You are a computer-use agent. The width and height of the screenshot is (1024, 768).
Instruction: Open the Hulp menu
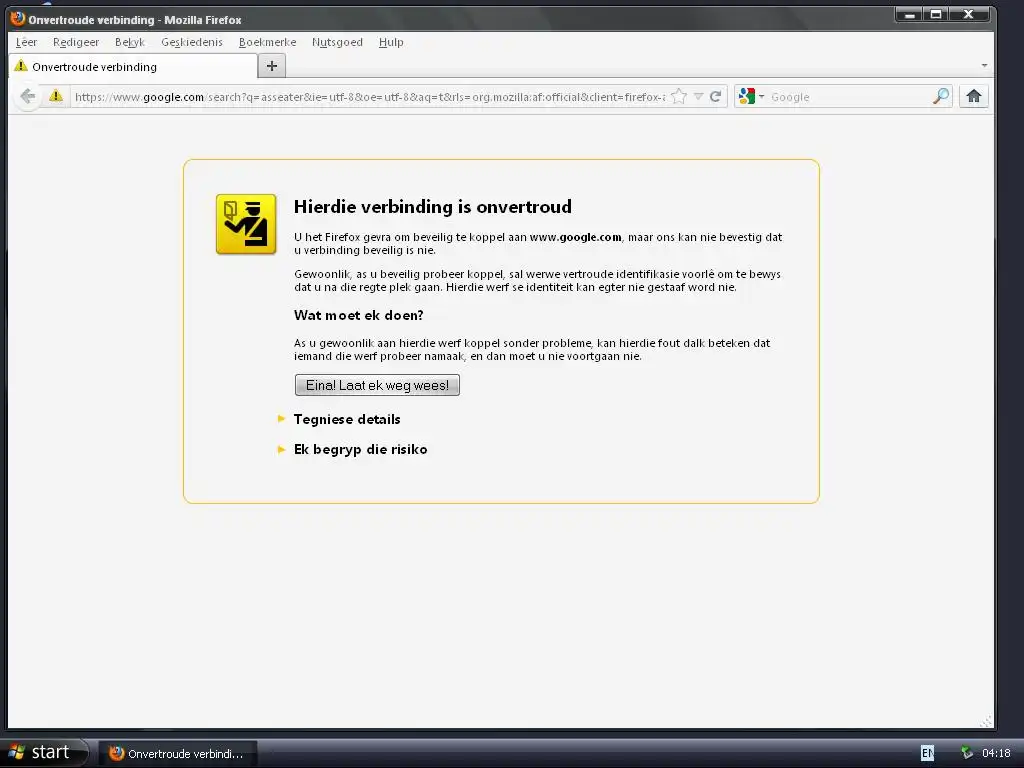tap(391, 42)
